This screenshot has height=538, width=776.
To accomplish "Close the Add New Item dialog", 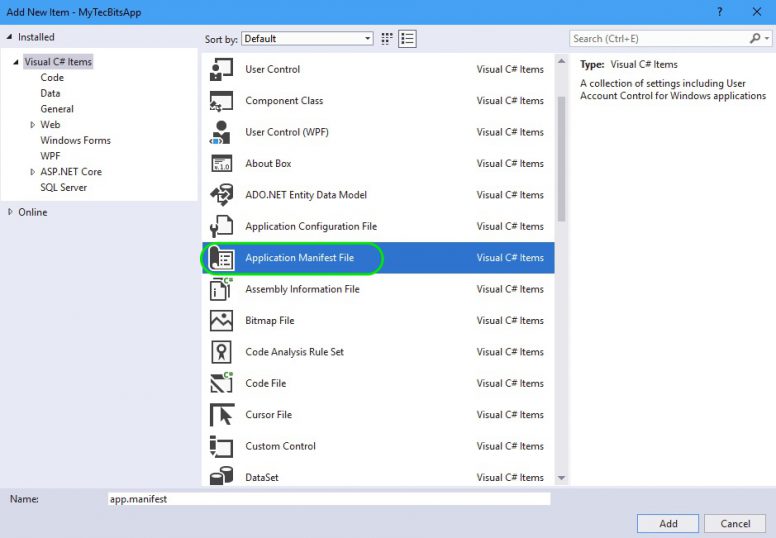I will [x=757, y=12].
